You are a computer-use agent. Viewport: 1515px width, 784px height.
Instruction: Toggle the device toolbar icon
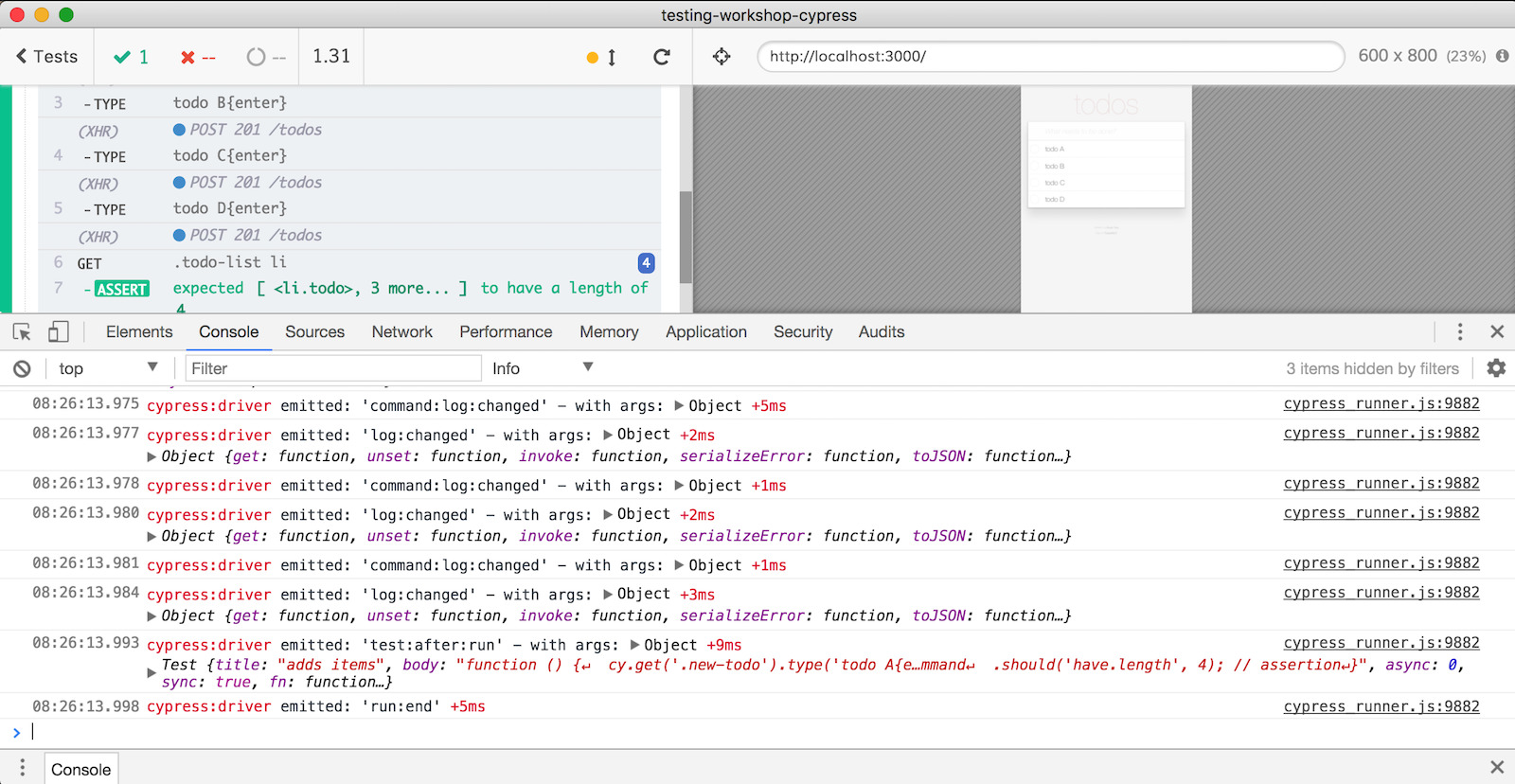(x=58, y=332)
